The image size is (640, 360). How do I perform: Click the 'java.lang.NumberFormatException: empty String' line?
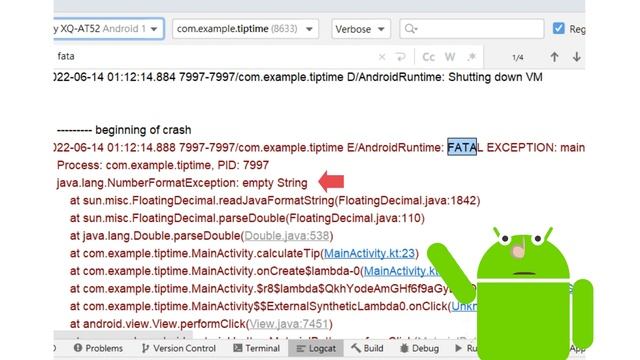182,183
